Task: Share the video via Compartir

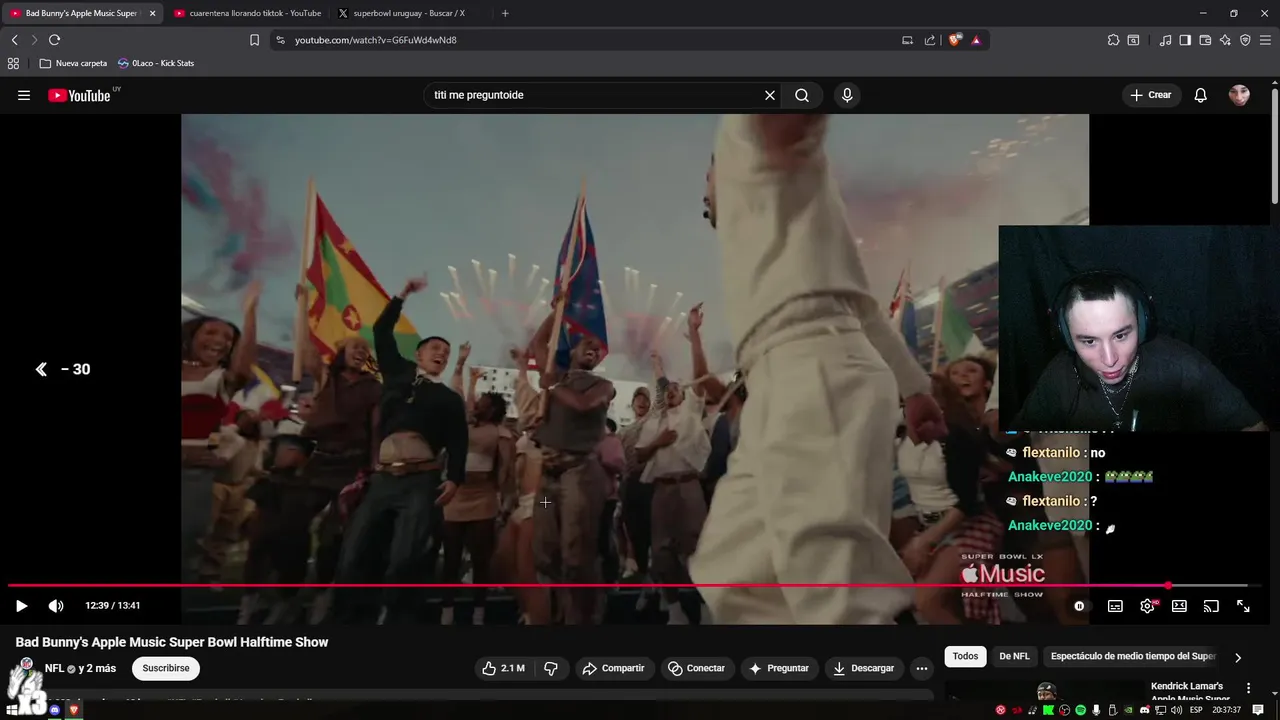Action: (614, 668)
